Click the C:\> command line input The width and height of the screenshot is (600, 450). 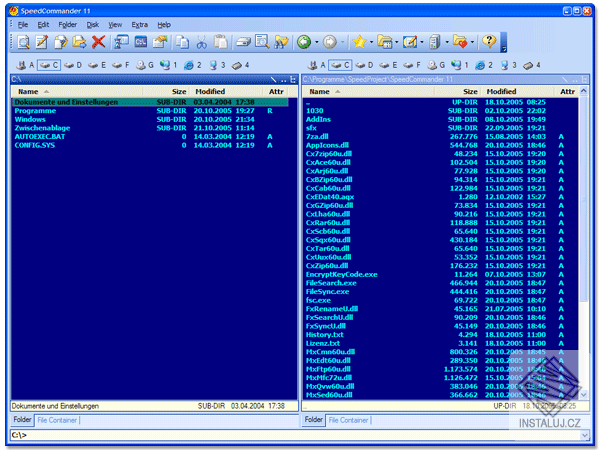tap(295, 435)
